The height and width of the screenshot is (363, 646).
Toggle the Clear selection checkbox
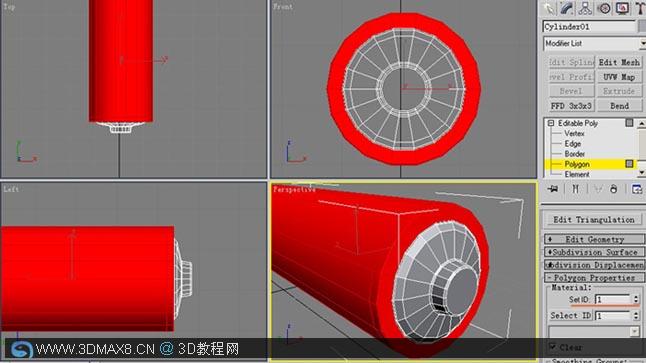pyautogui.click(x=552, y=347)
